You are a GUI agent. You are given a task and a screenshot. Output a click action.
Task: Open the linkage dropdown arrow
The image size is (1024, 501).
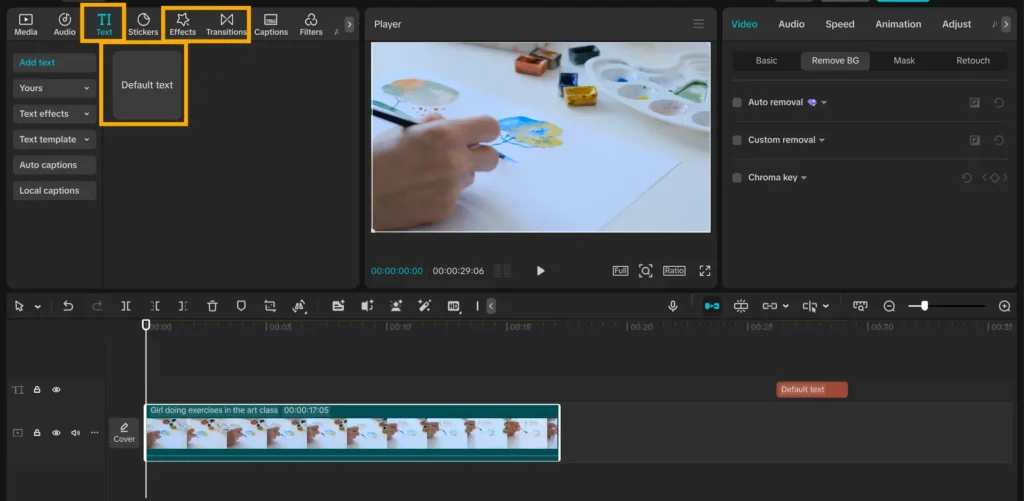point(785,306)
